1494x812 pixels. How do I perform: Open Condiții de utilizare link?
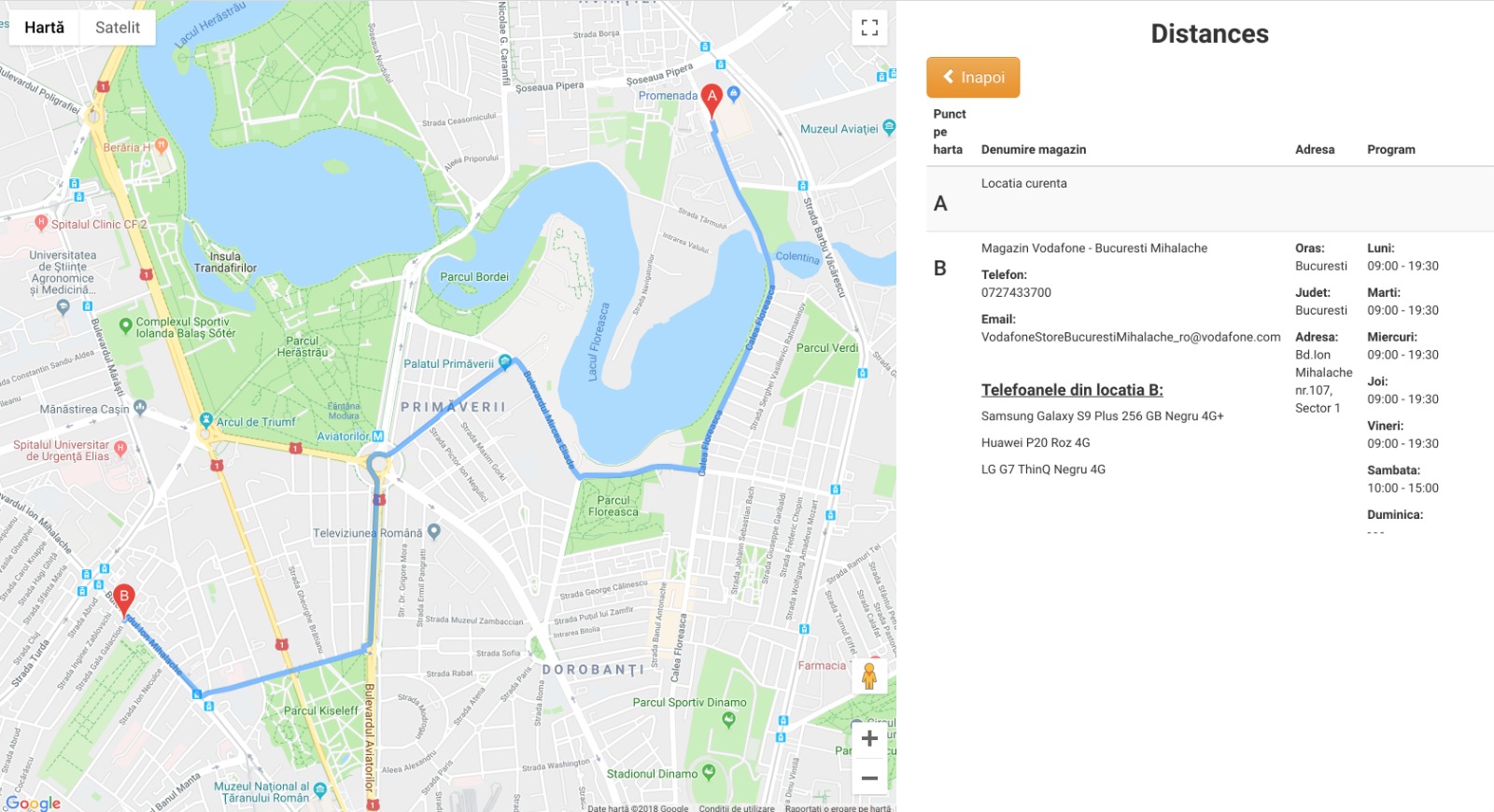click(x=737, y=807)
